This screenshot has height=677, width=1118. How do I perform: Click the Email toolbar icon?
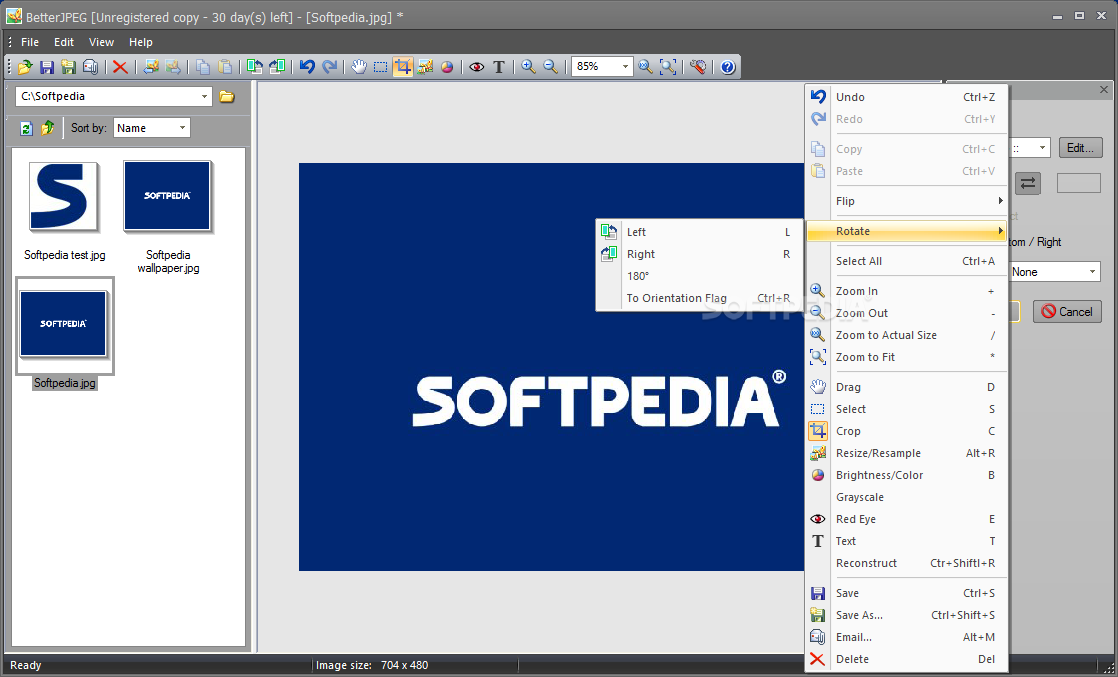(91, 67)
